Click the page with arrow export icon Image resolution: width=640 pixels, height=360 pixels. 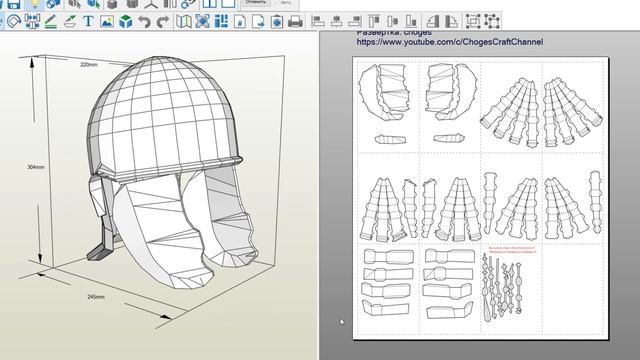click(258, 21)
